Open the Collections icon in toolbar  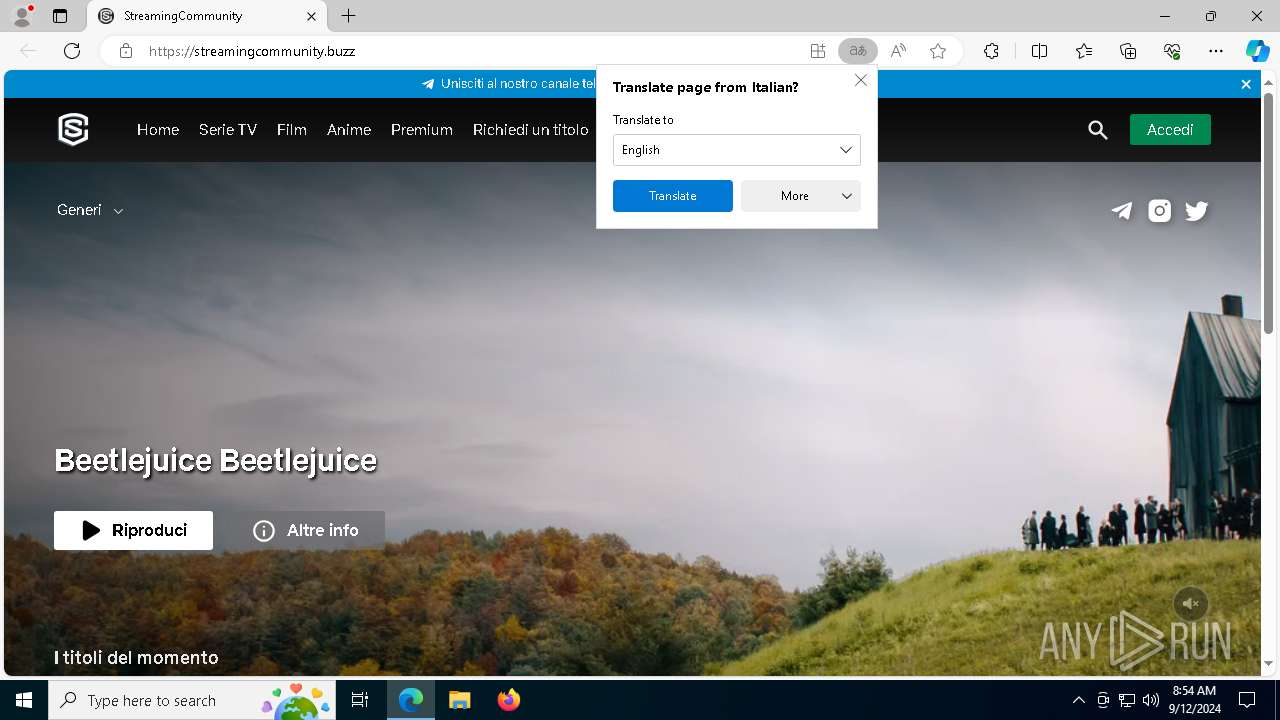click(x=1128, y=51)
